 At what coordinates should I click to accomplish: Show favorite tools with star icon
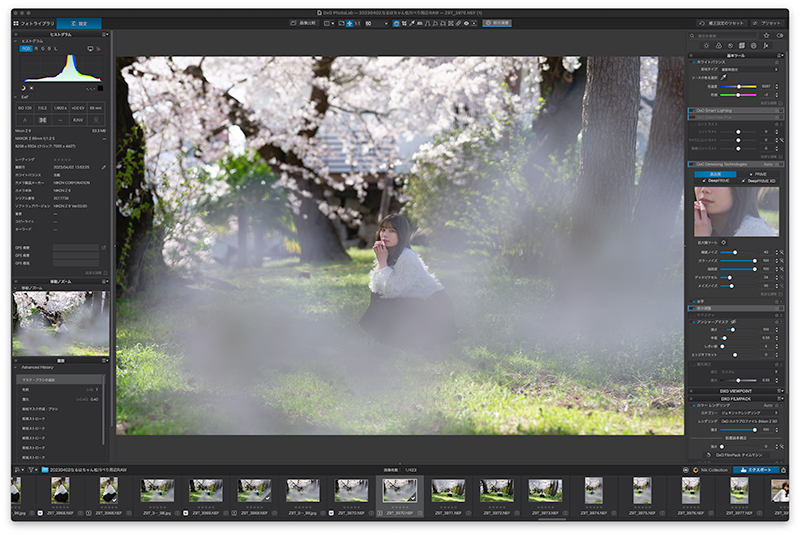click(766, 35)
